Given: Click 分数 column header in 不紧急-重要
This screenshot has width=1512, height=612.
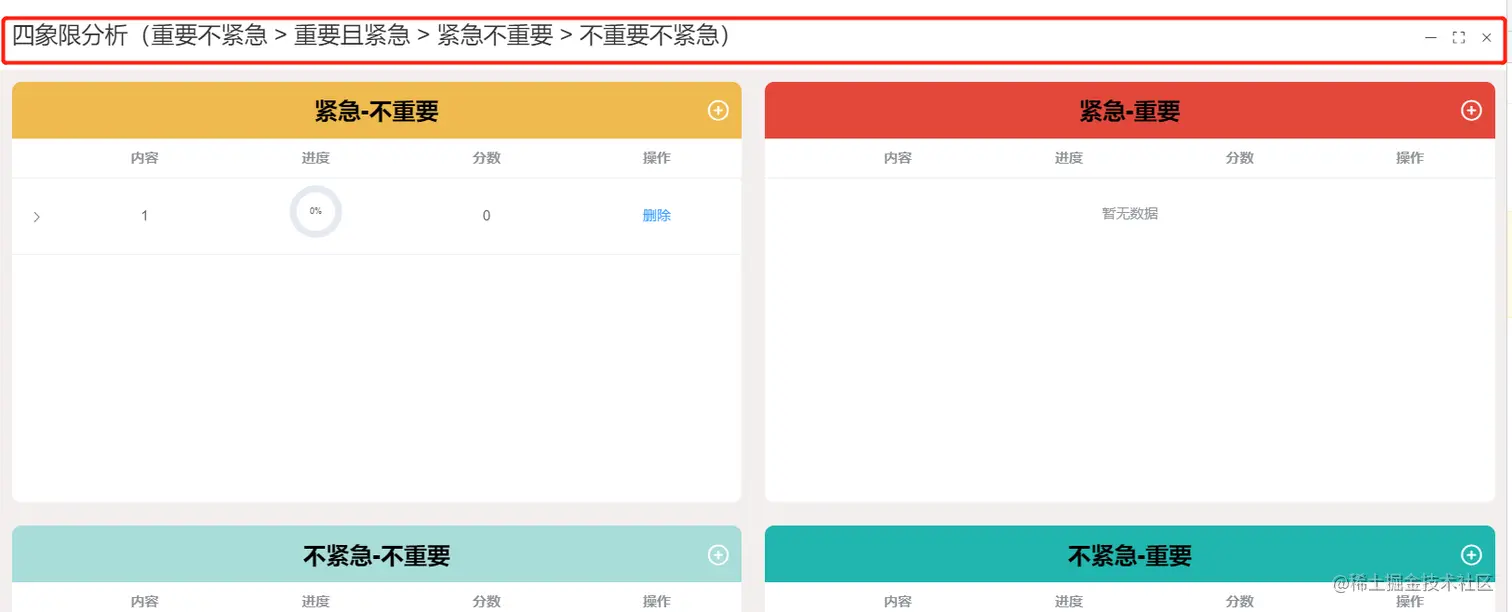Looking at the screenshot, I should (x=1240, y=601).
